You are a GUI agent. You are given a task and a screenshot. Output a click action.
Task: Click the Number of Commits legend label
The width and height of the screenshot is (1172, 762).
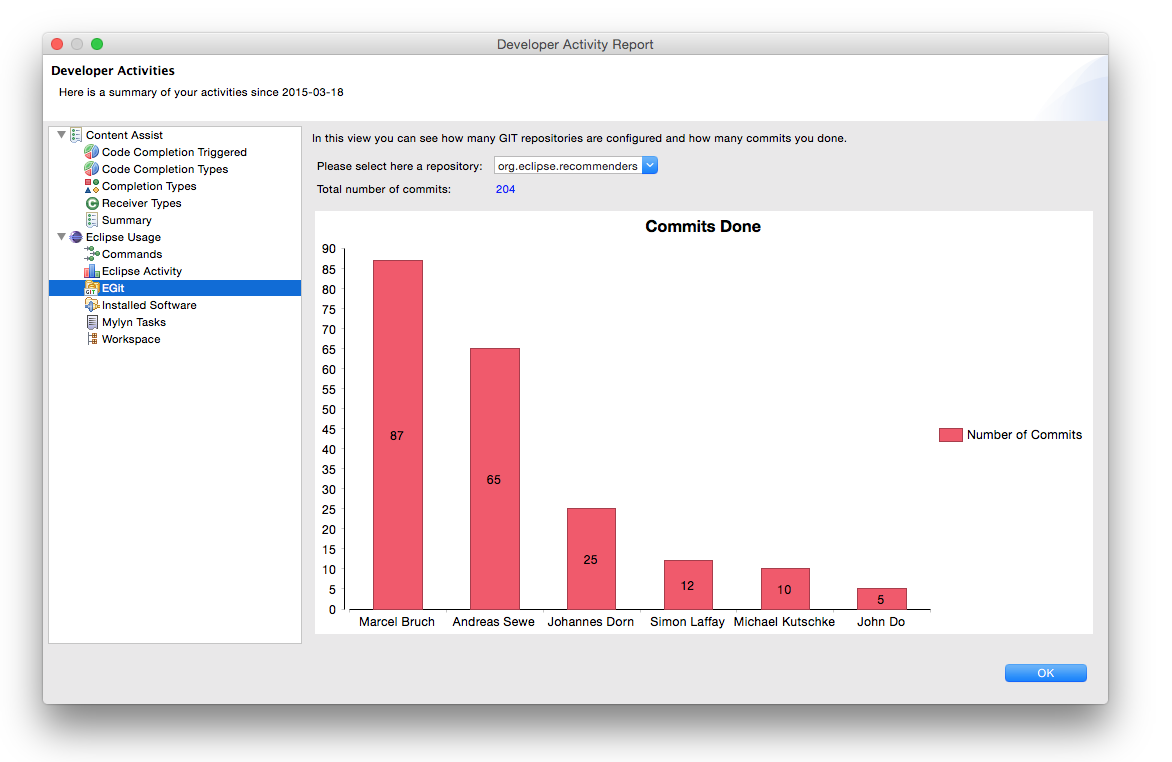tap(1024, 435)
